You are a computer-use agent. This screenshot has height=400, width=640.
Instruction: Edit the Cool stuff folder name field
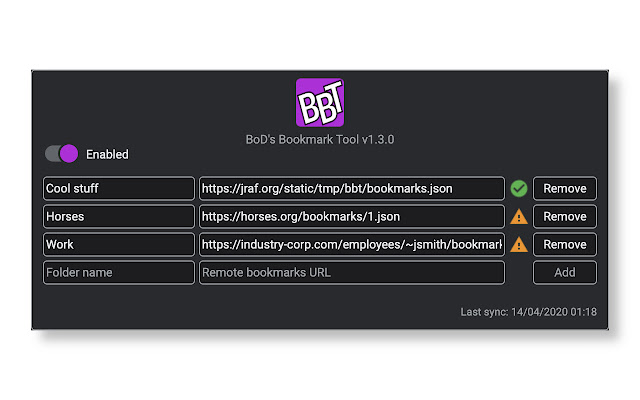pos(119,188)
